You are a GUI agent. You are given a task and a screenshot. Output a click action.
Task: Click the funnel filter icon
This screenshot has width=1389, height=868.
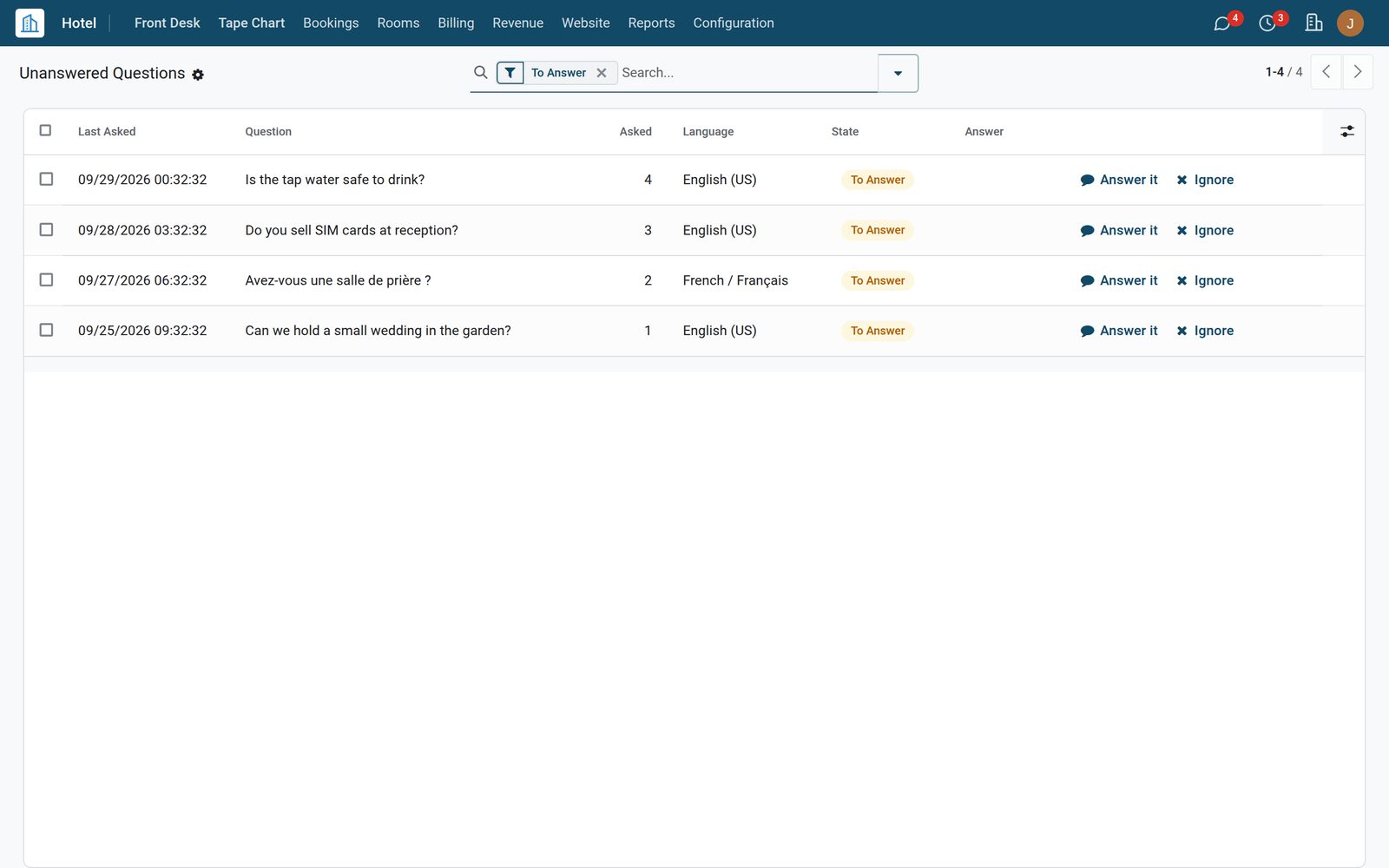[x=510, y=73]
